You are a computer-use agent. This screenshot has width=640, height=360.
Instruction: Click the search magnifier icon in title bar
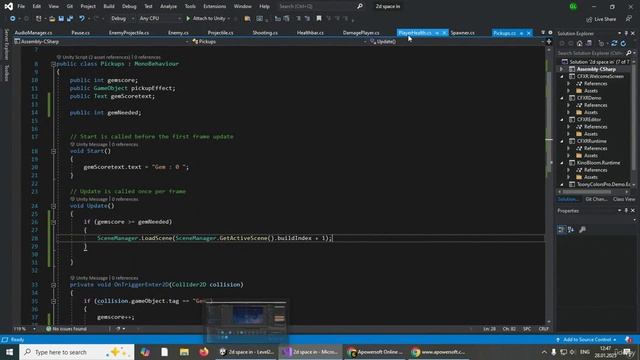(x=360, y=7)
